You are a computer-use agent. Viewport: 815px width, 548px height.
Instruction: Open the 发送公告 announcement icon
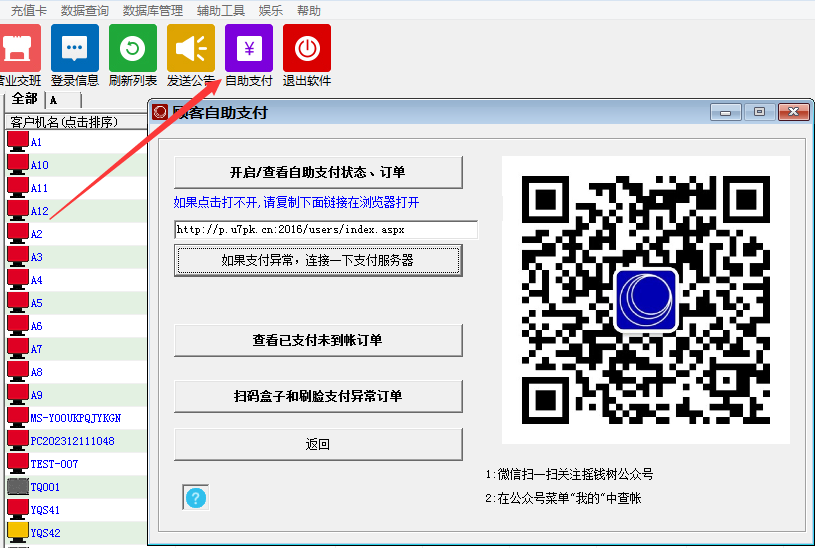(191, 48)
